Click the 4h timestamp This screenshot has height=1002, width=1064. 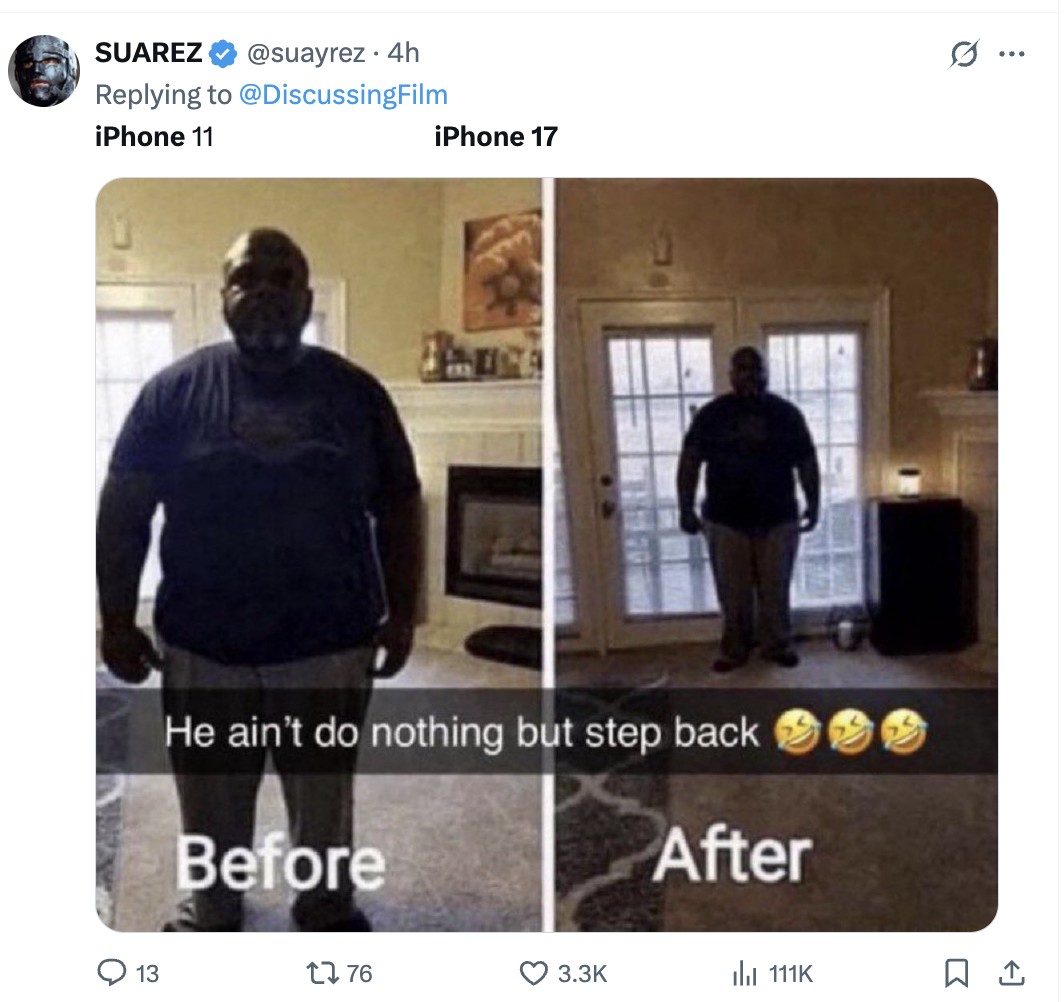[403, 53]
